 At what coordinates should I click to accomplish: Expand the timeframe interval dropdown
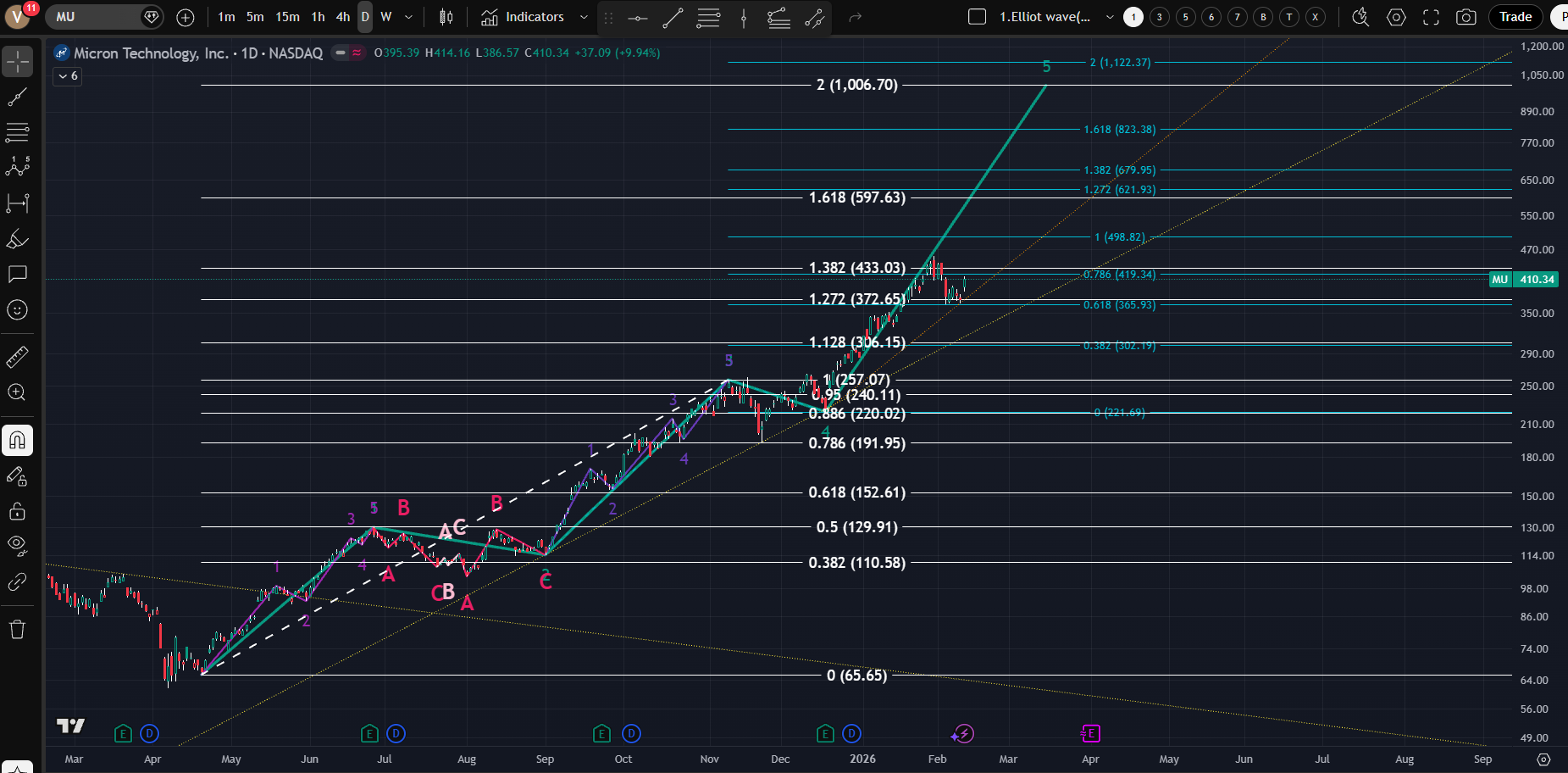tap(408, 17)
